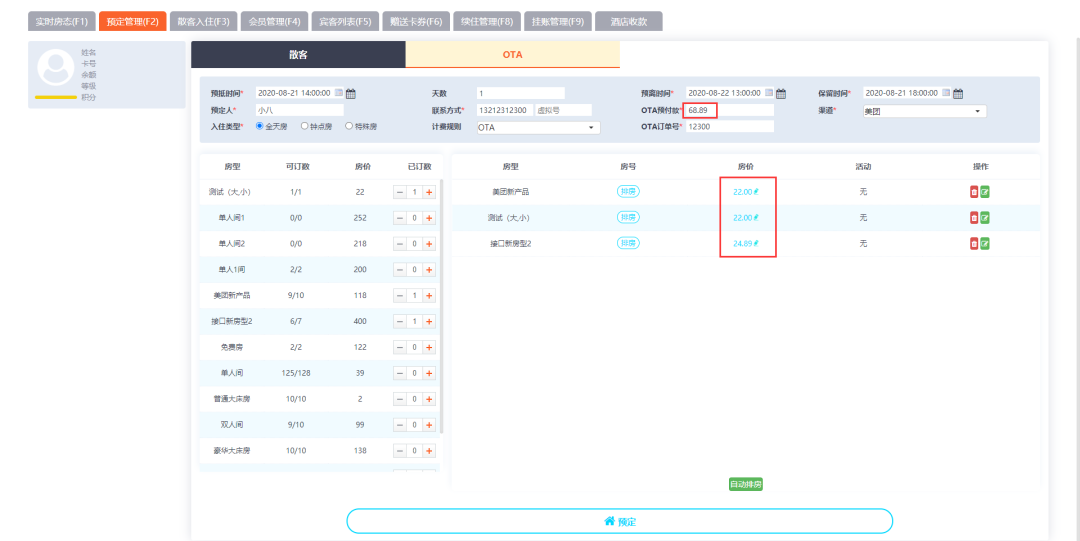The image size is (1080, 541).
Task: Open the 渠道 美团 dropdown
Action: coord(924,111)
